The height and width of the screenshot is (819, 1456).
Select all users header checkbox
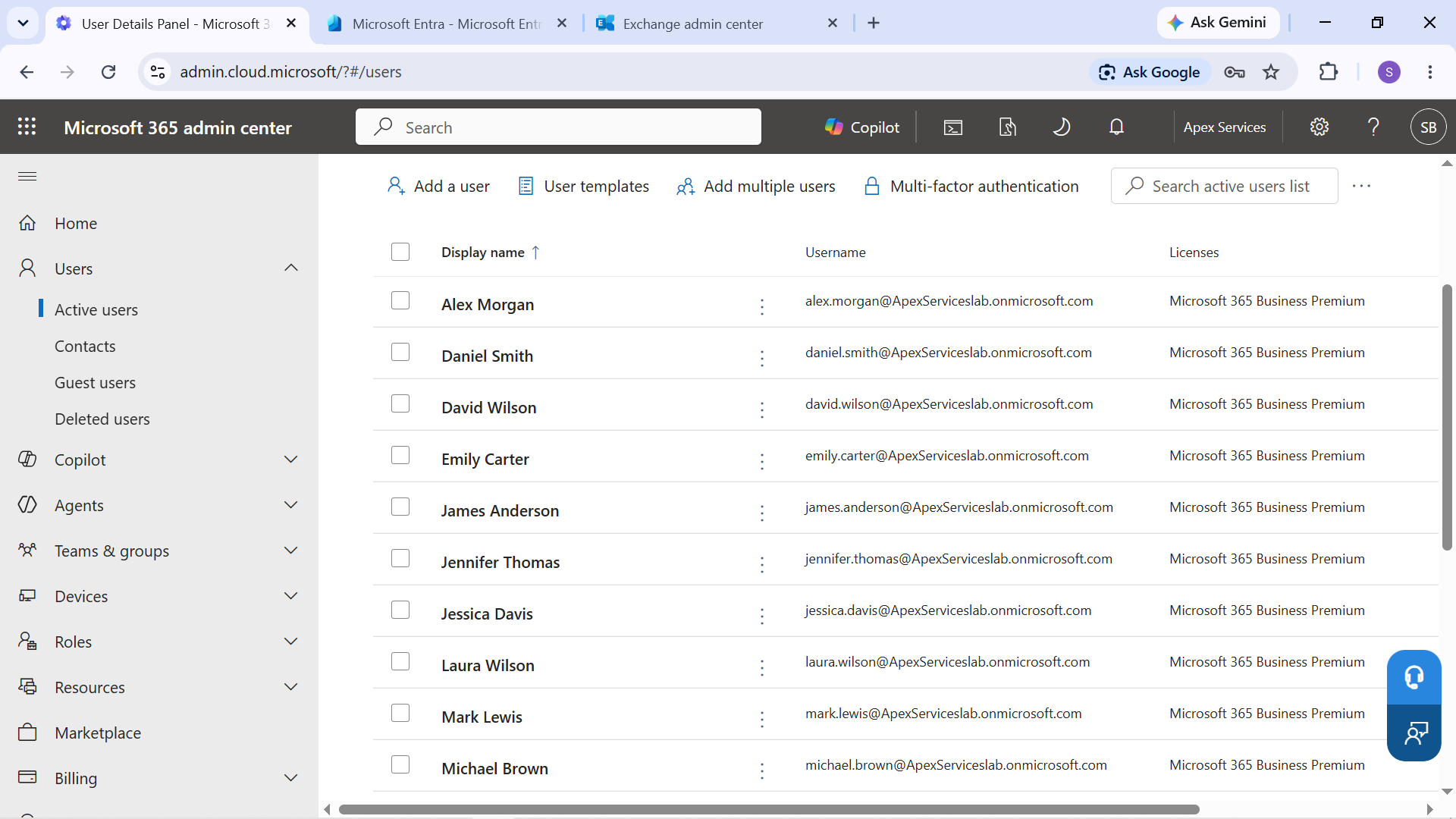[x=400, y=252]
